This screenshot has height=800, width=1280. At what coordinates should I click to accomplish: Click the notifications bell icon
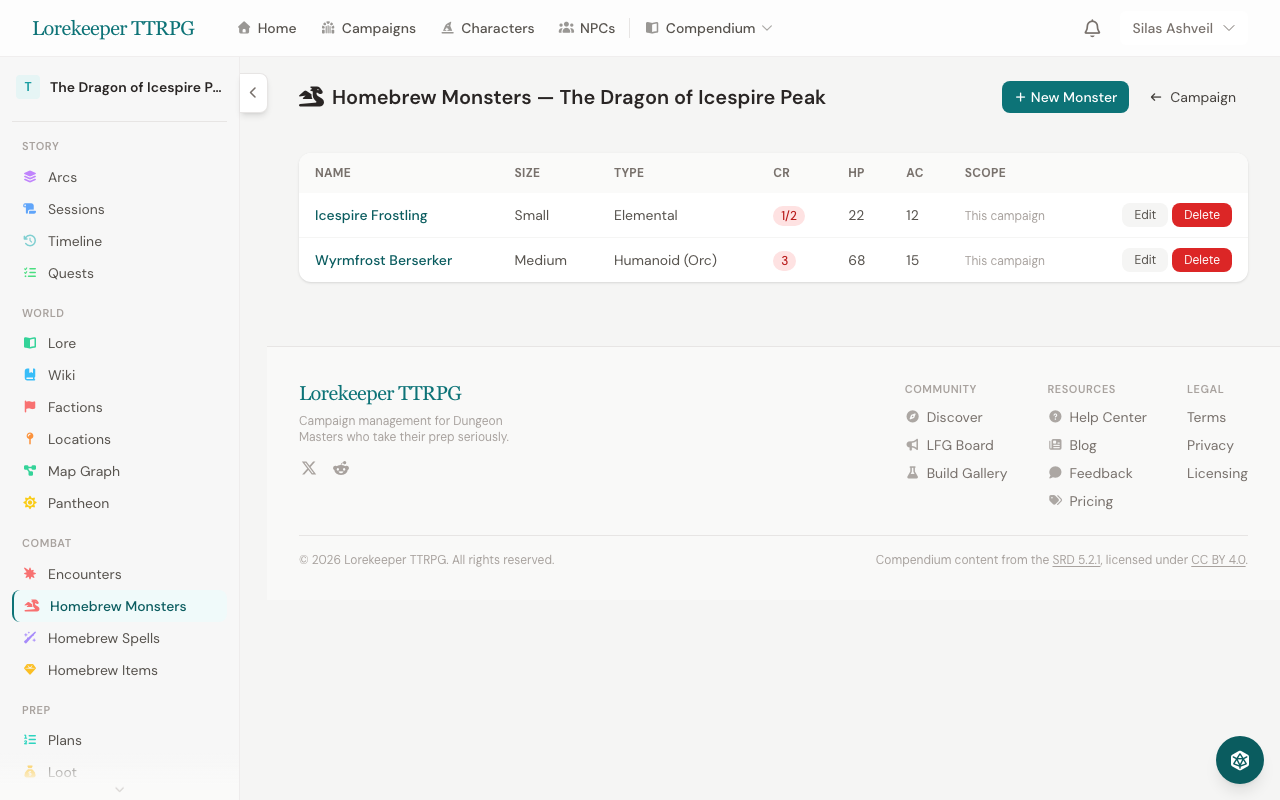tap(1092, 28)
